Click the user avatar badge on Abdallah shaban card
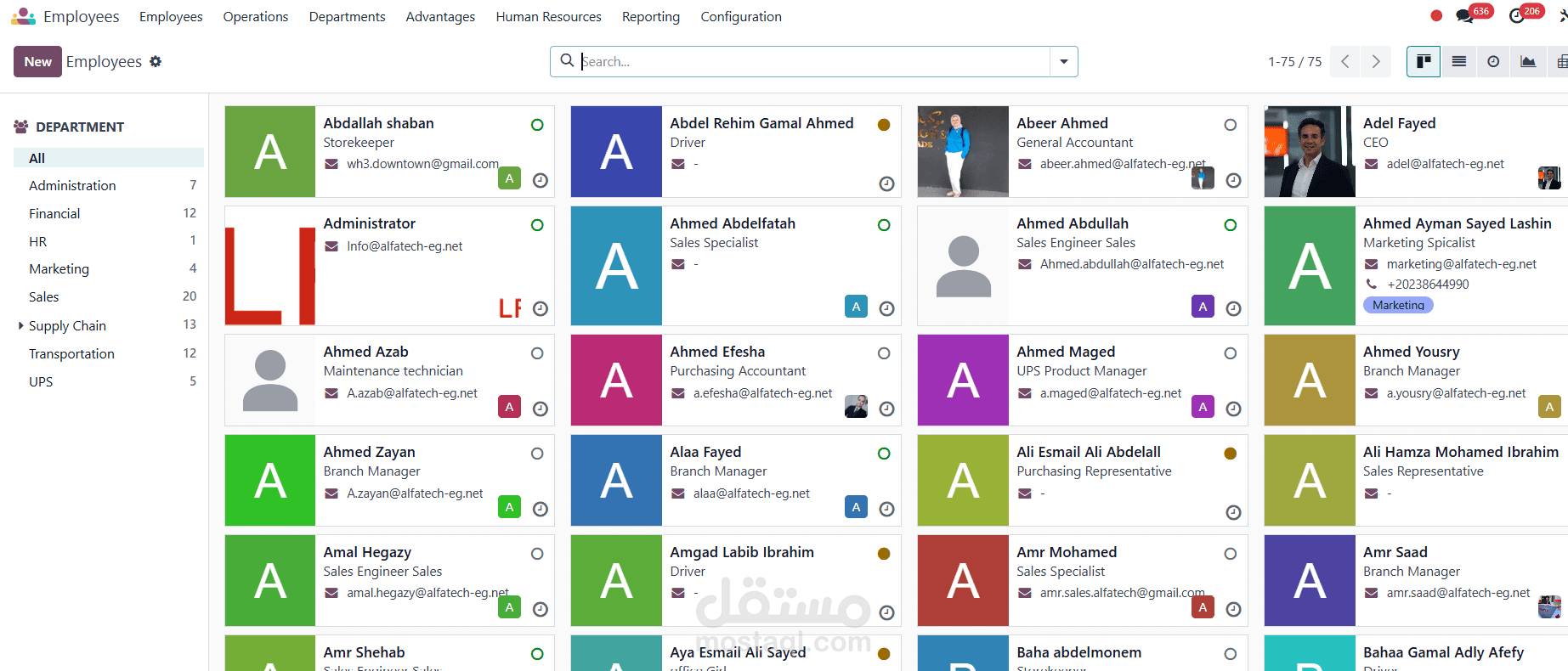 pyautogui.click(x=509, y=178)
